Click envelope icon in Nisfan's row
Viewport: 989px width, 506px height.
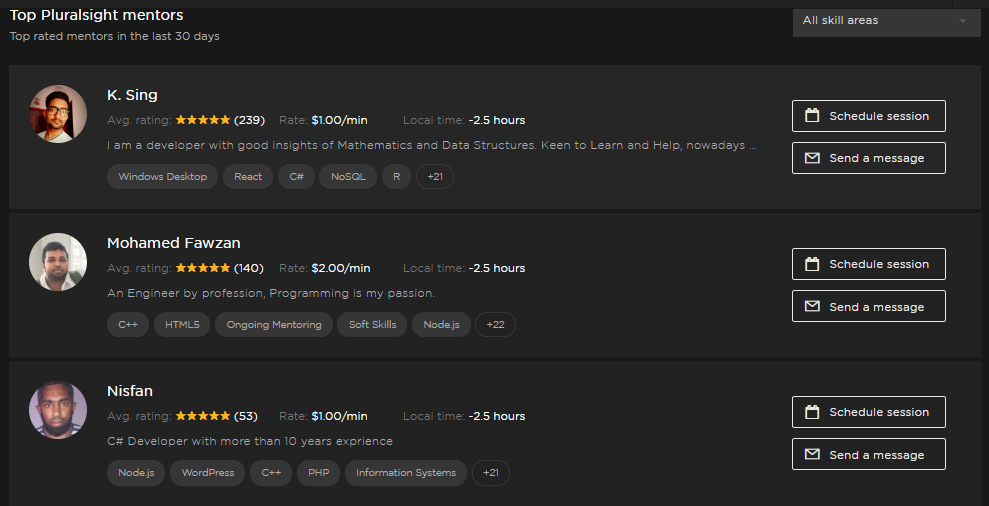coord(812,454)
